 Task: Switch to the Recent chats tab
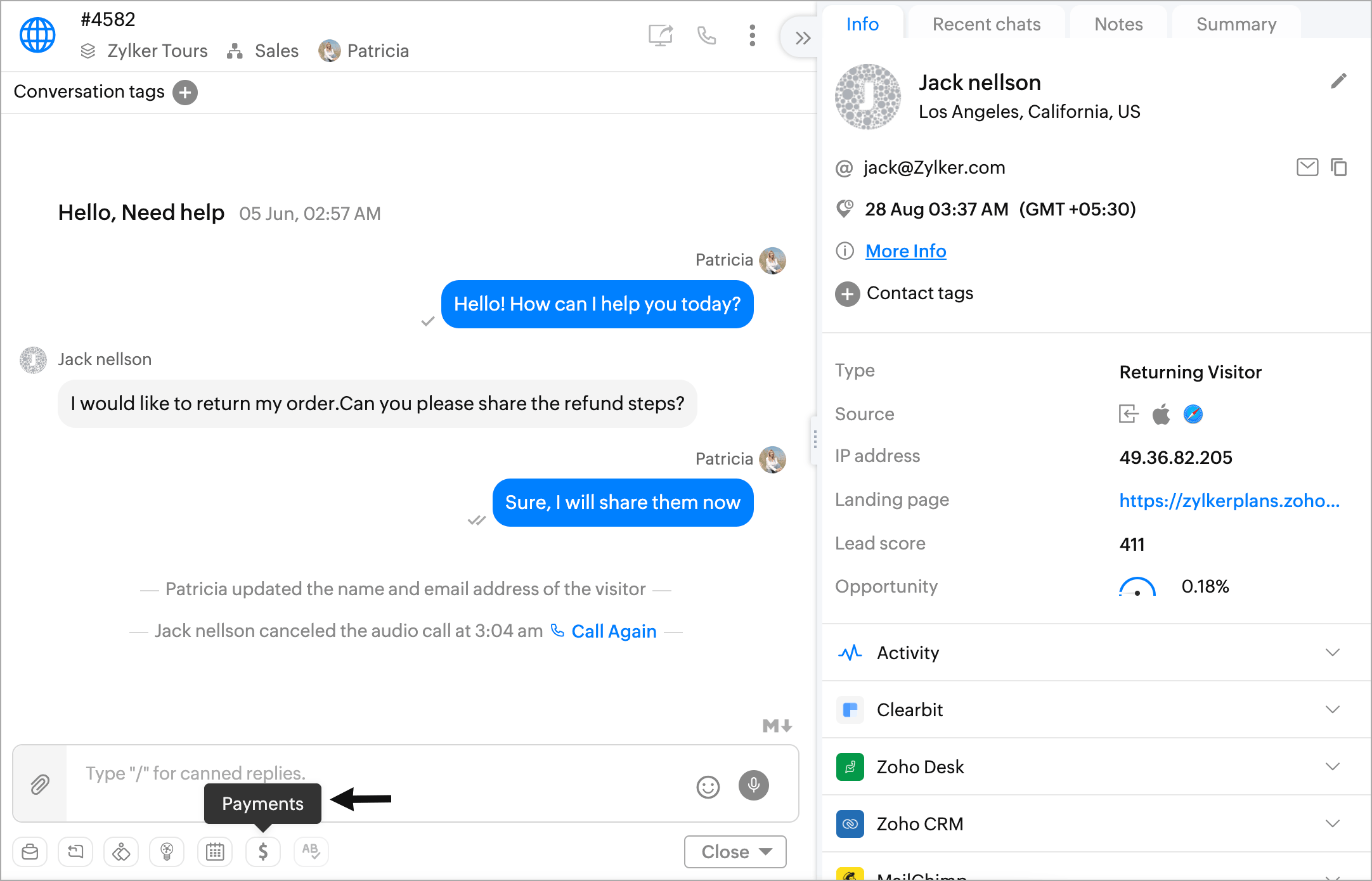coord(986,24)
